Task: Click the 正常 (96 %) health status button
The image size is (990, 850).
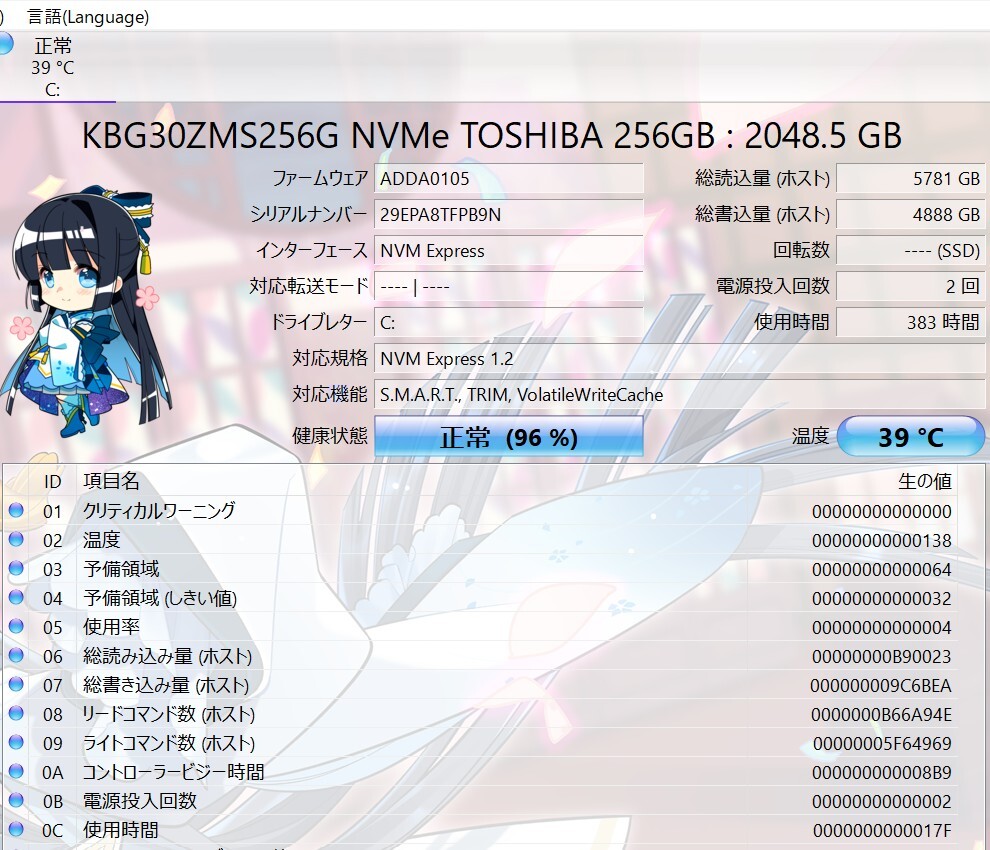Action: click(x=509, y=437)
